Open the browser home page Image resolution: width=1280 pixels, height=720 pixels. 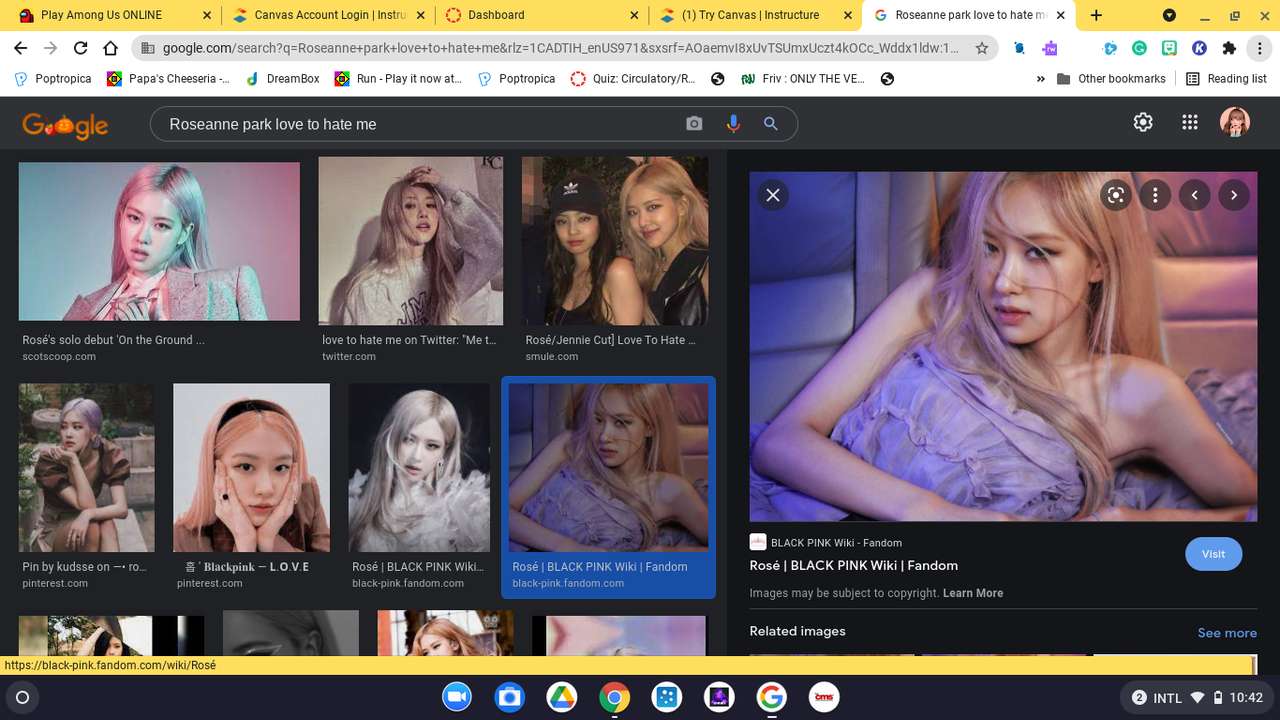pos(111,48)
